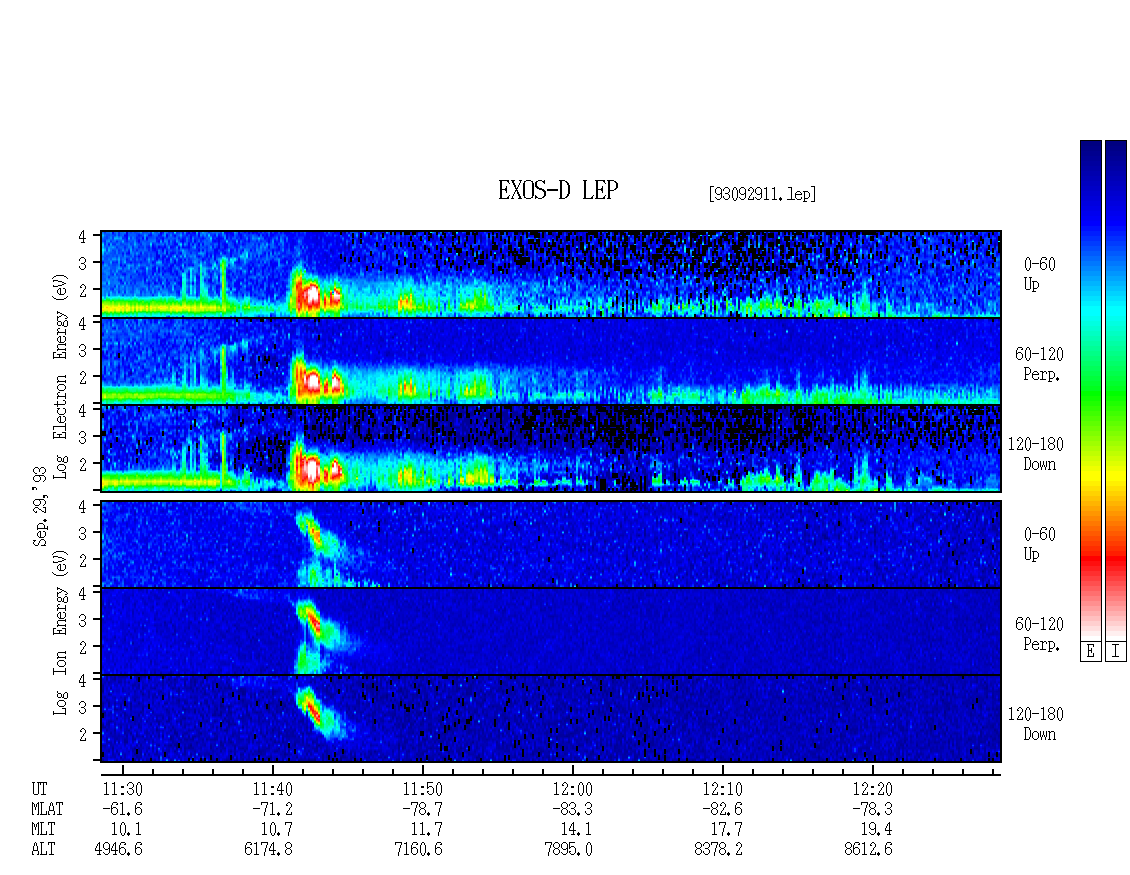The width and height of the screenshot is (1130, 875).
Task: Select the boxed E label under color bar
Action: (x=1090, y=652)
